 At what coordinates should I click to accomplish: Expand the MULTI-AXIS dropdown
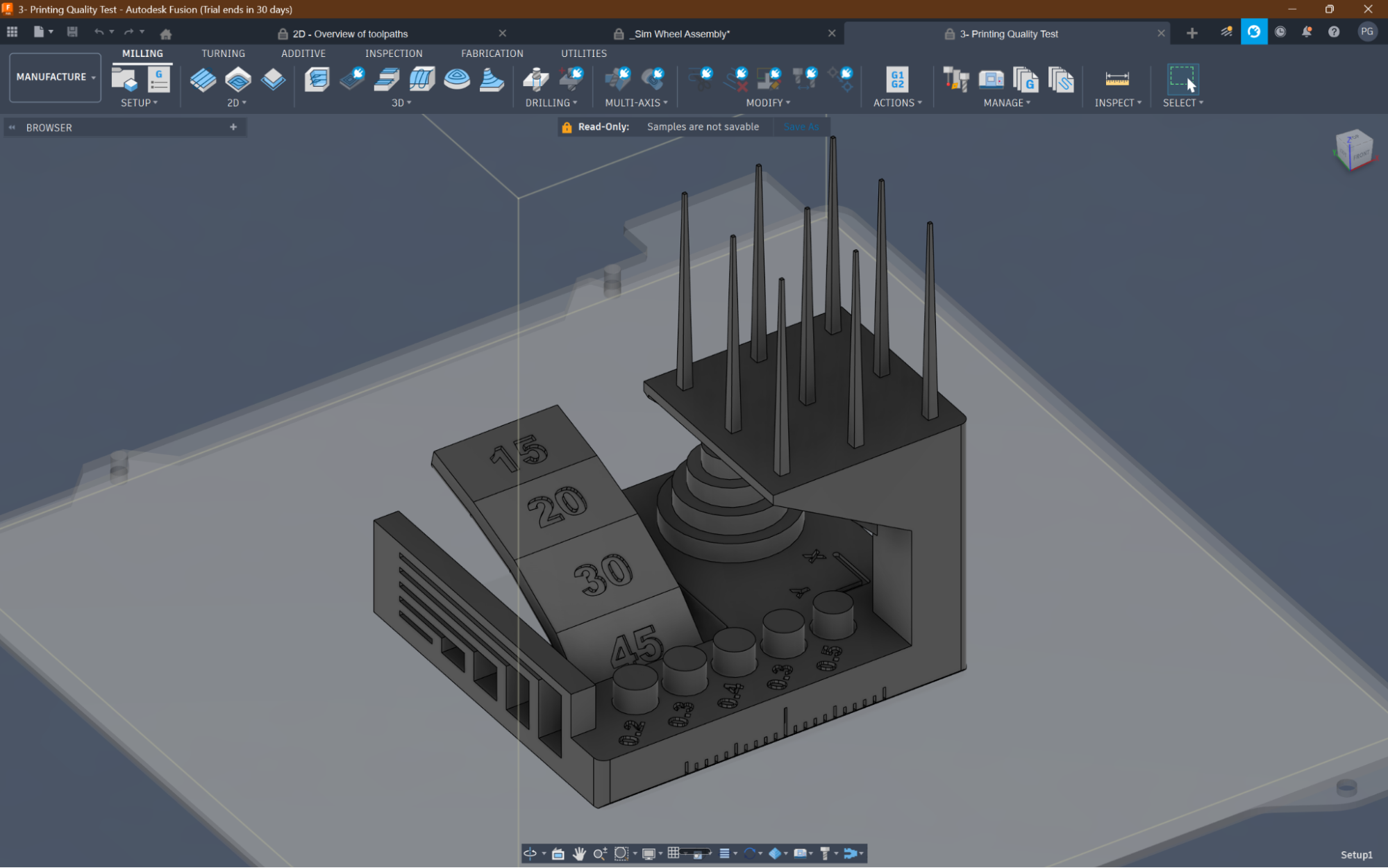636,103
